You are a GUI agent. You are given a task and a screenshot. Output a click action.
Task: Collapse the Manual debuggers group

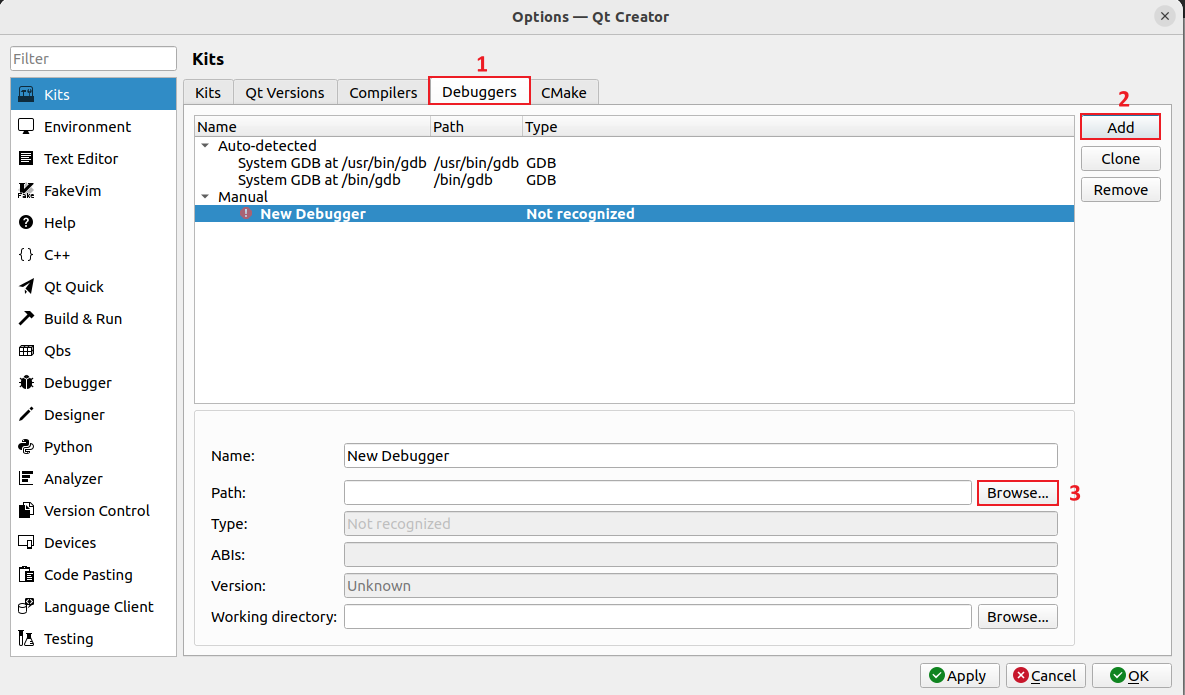point(206,196)
